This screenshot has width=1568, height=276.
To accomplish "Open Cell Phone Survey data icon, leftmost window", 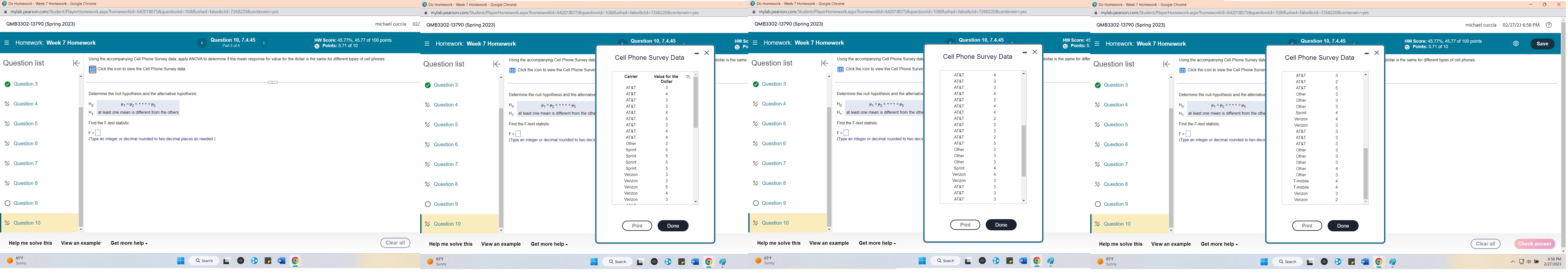I will [92, 69].
